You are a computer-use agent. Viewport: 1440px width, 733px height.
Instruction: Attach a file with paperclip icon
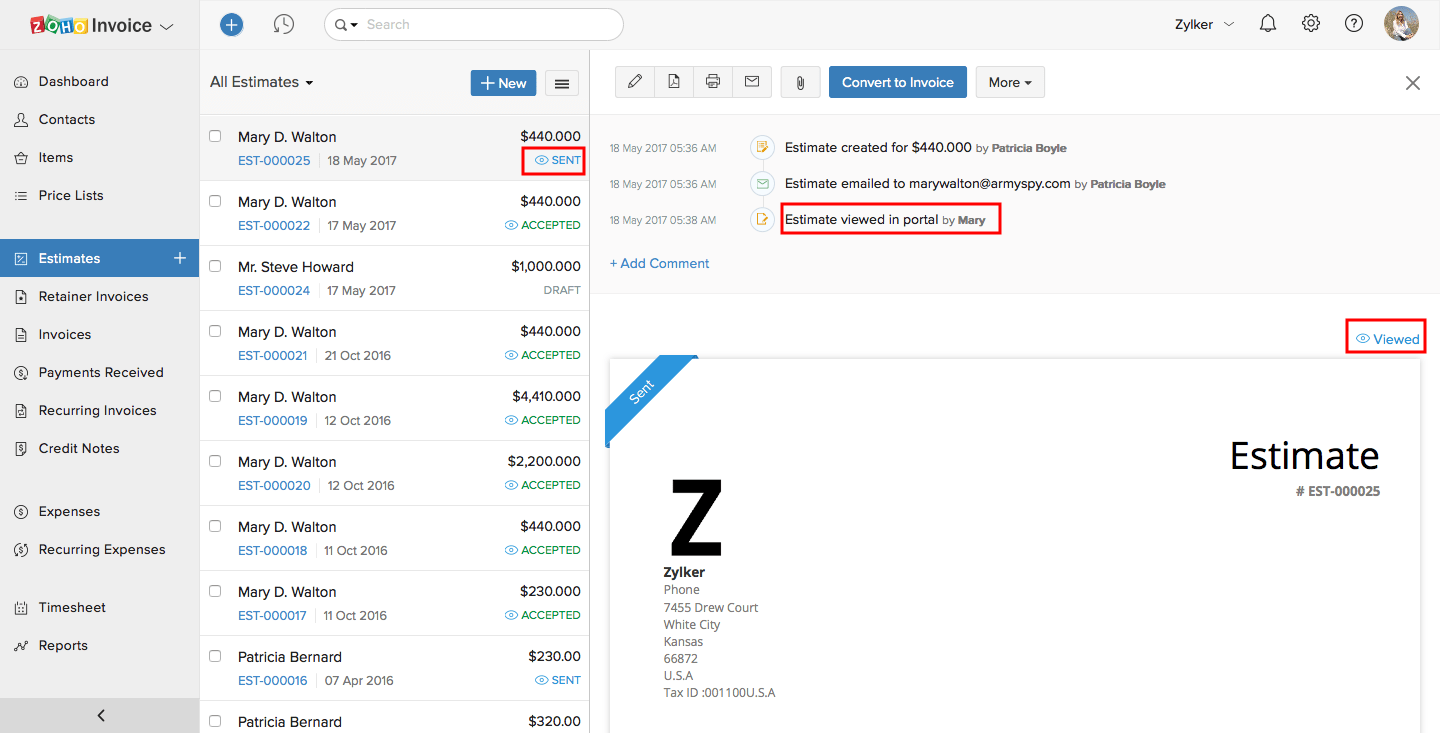coord(800,83)
